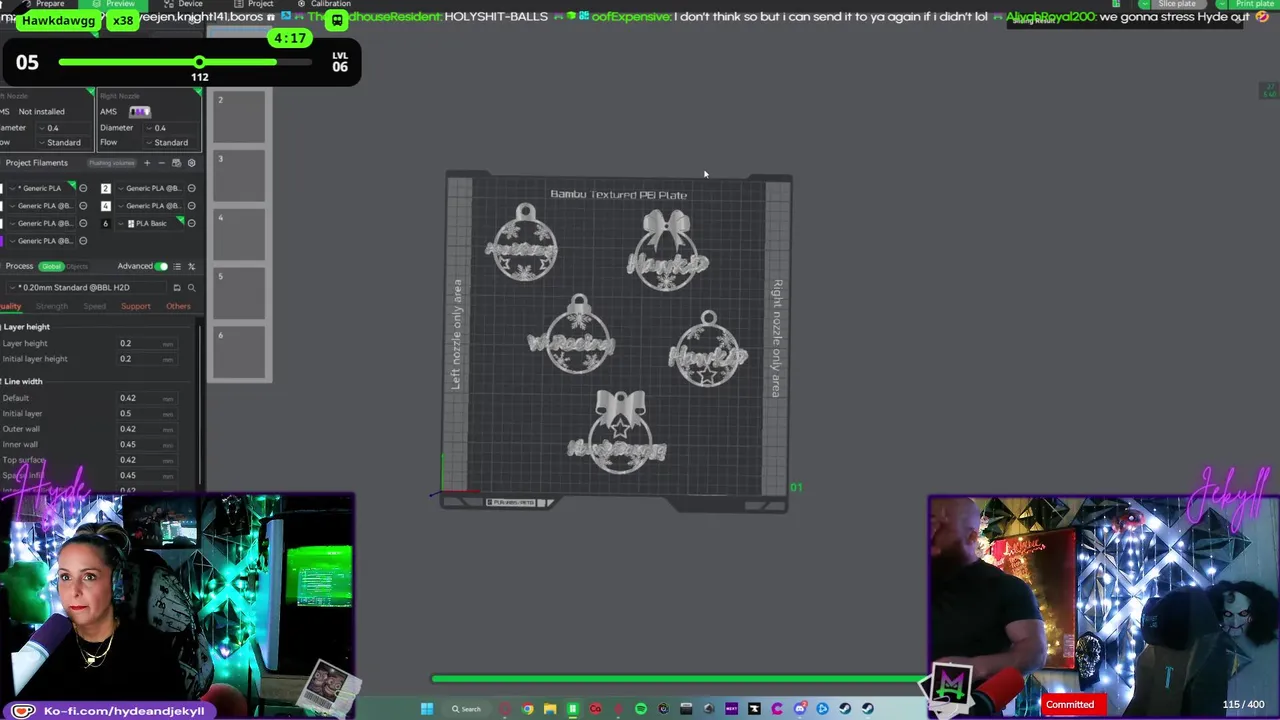Switch process scope to Objects
The height and width of the screenshot is (720, 1280).
click(76, 266)
